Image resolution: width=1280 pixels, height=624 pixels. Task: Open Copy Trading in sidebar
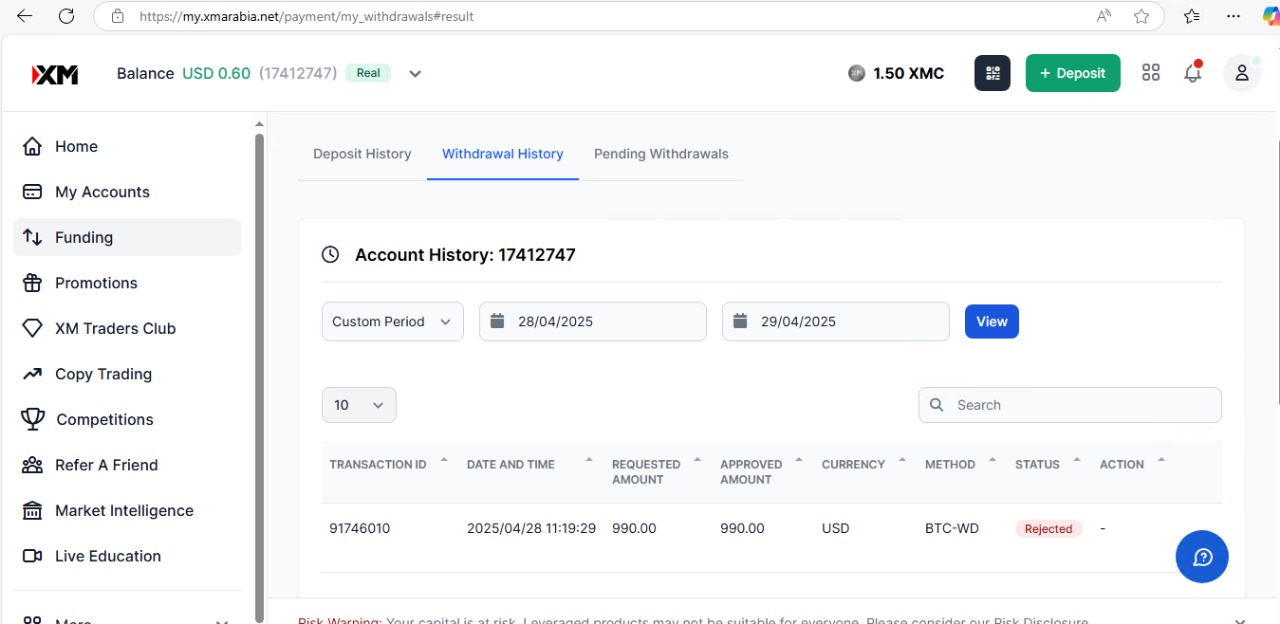[103, 374]
